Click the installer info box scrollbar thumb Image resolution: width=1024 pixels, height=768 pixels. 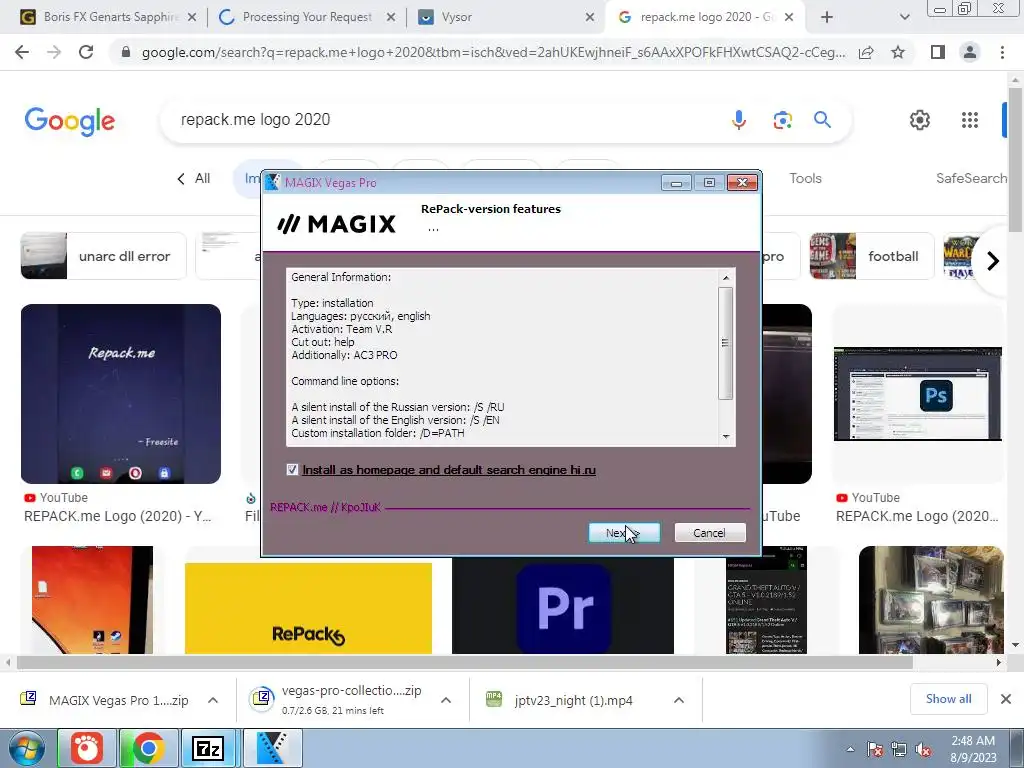click(726, 343)
